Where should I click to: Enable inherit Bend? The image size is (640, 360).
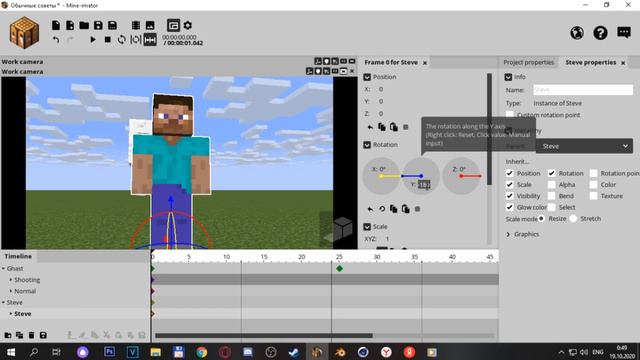(x=551, y=196)
